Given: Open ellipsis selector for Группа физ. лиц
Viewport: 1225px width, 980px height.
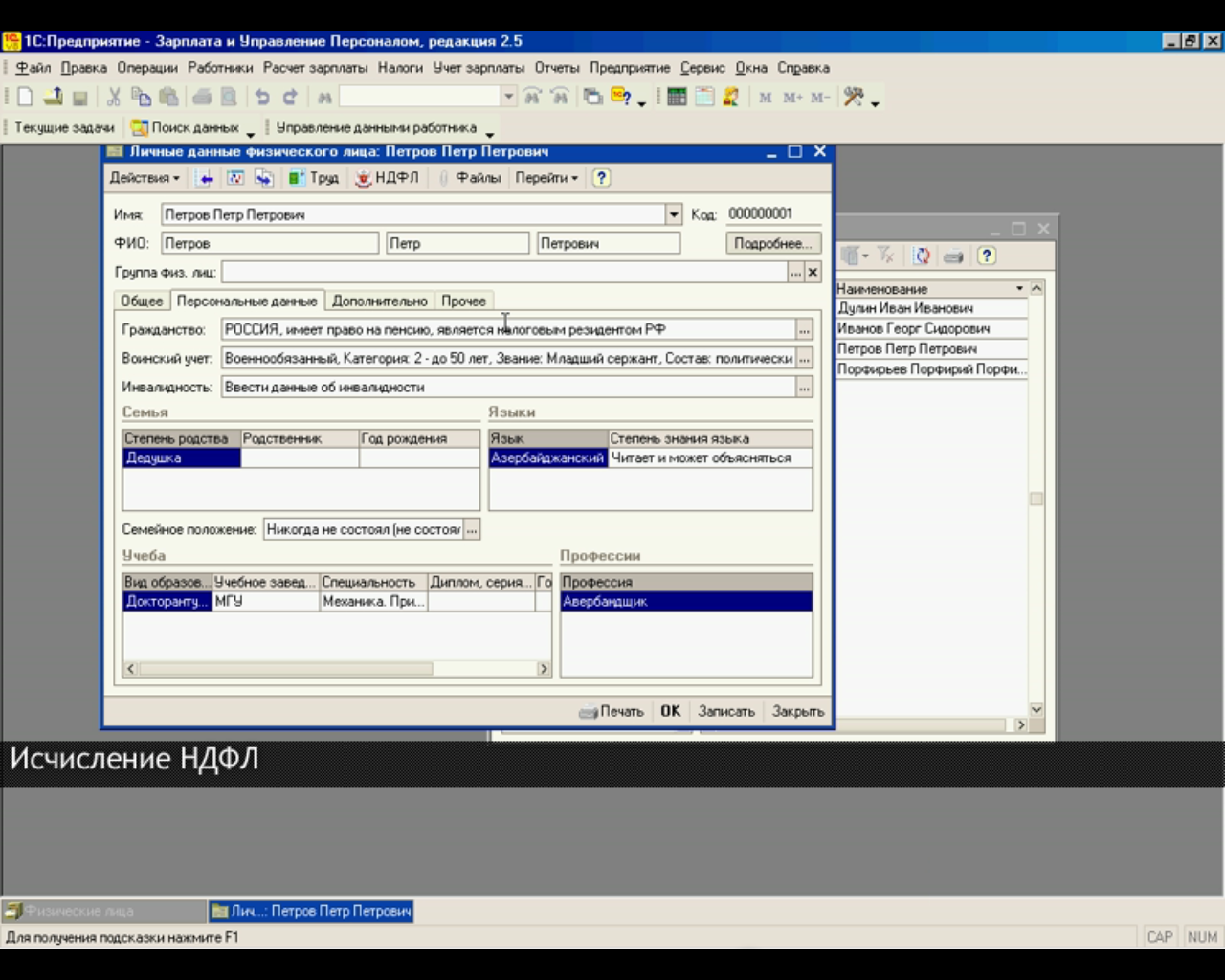Looking at the screenshot, I should coord(795,273).
